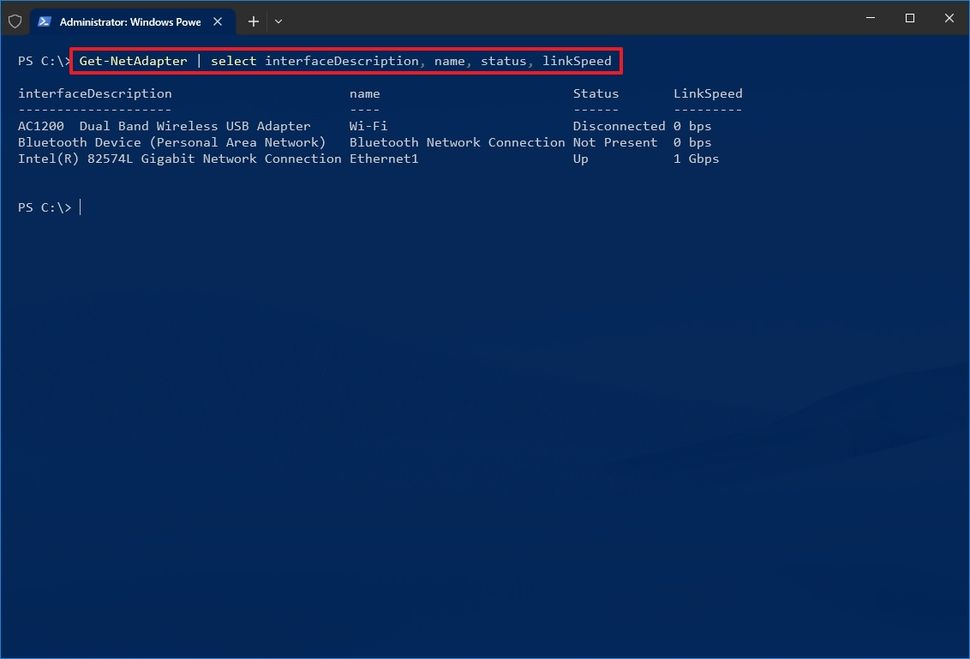Close the PowerShell tab using its X
970x659 pixels.
pyautogui.click(x=217, y=20)
